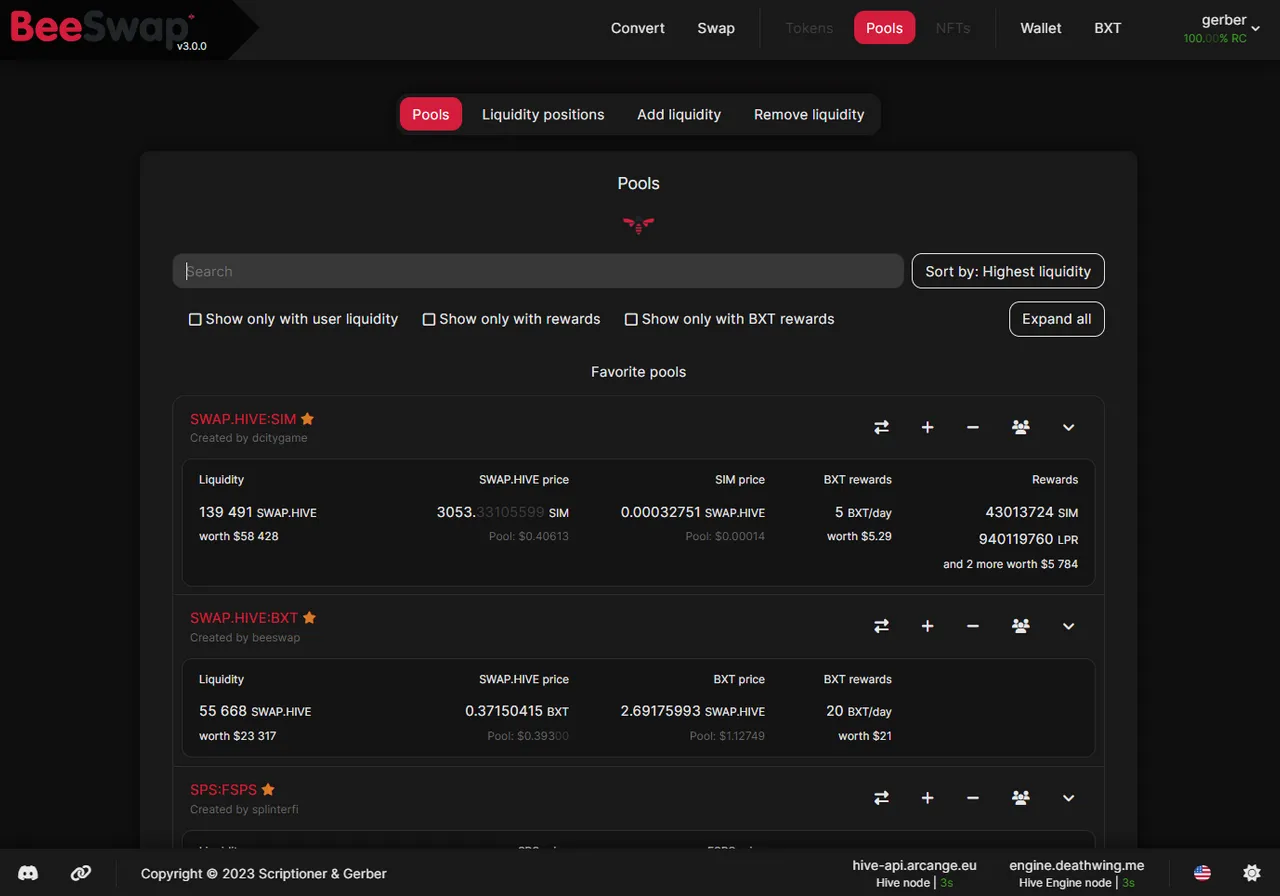Switch to Liquidity positions tab
The height and width of the screenshot is (896, 1280).
(x=543, y=114)
